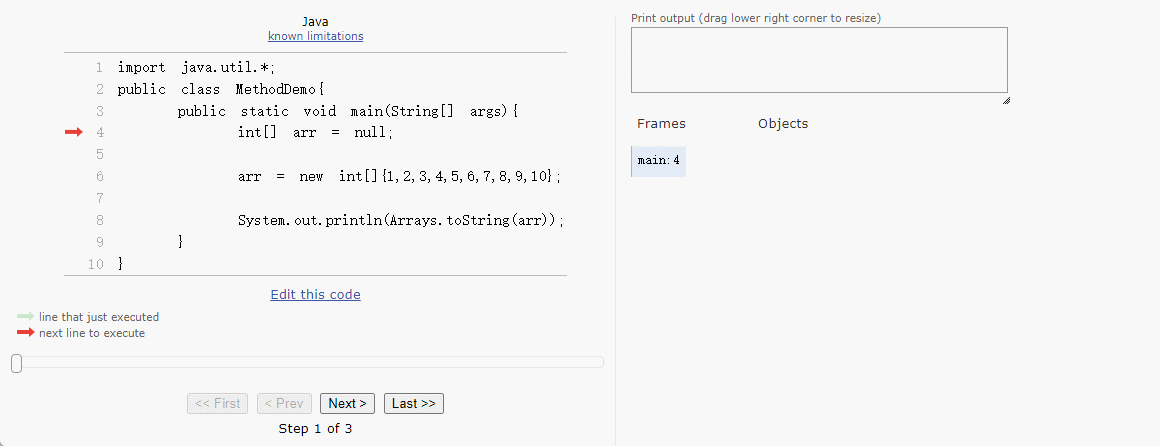This screenshot has height=446, width=1160.
Task: Select the main:4 stack frame
Action: [x=659, y=160]
